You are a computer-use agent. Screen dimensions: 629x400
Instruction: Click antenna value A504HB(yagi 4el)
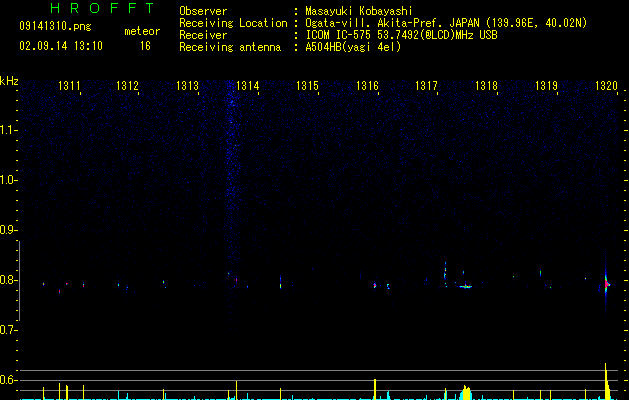[x=353, y=47]
